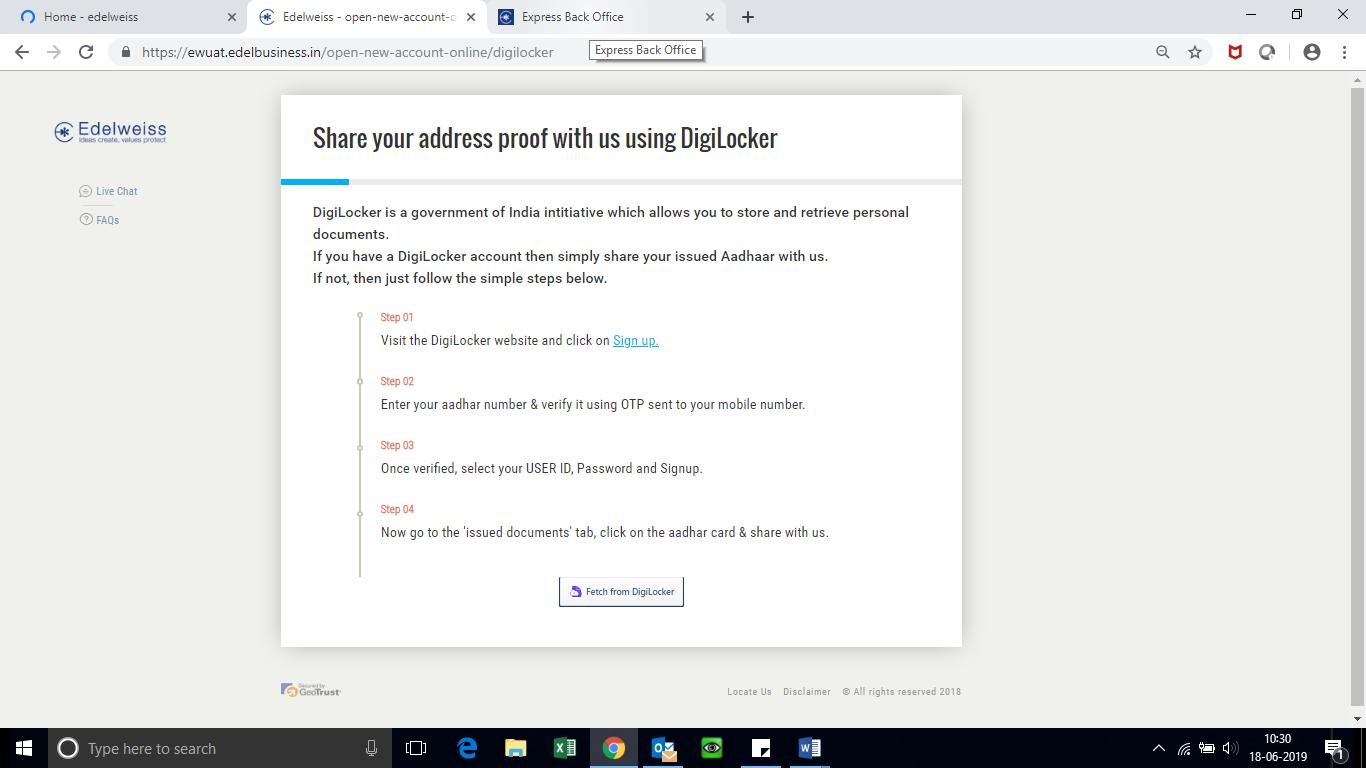Click the page heading about DigiLocker

[545, 138]
